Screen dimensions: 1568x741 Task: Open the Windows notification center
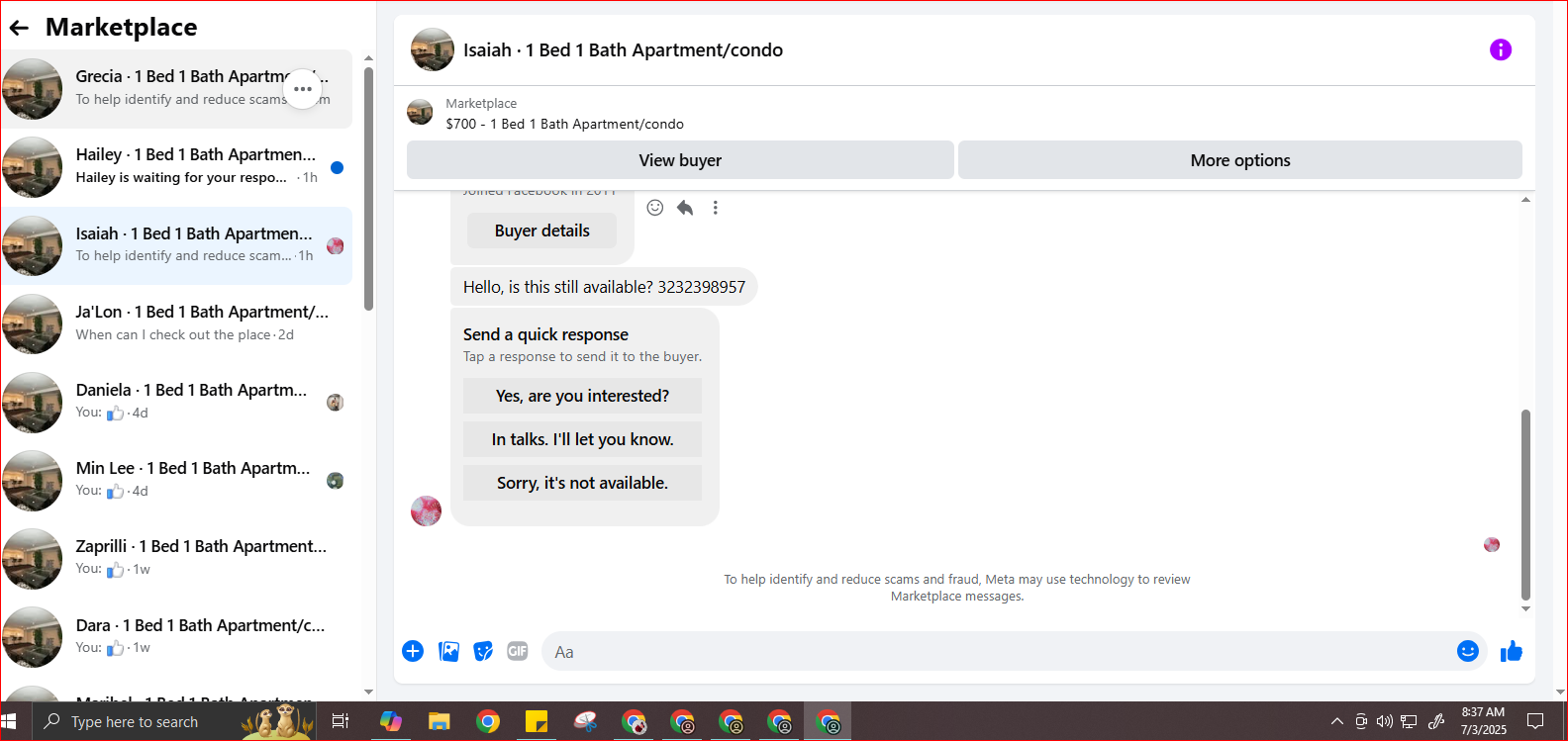[1535, 721]
